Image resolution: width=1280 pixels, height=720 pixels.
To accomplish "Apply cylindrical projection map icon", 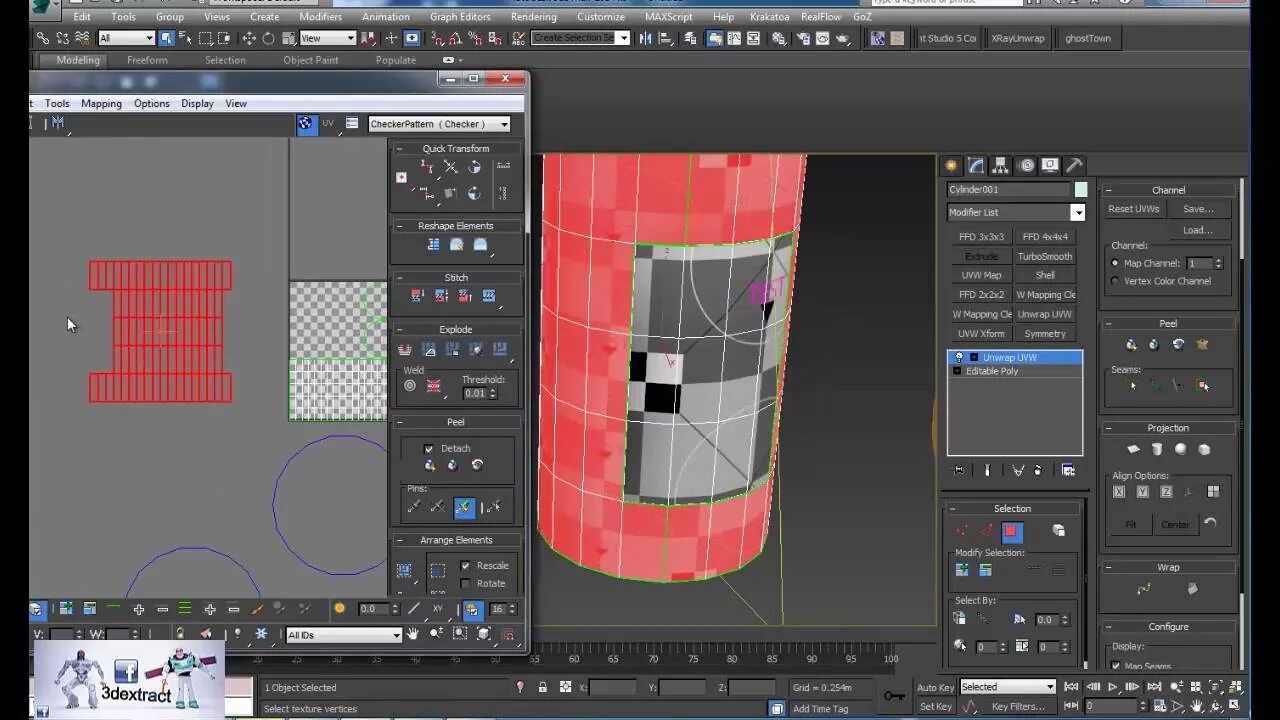I will click(1156, 450).
